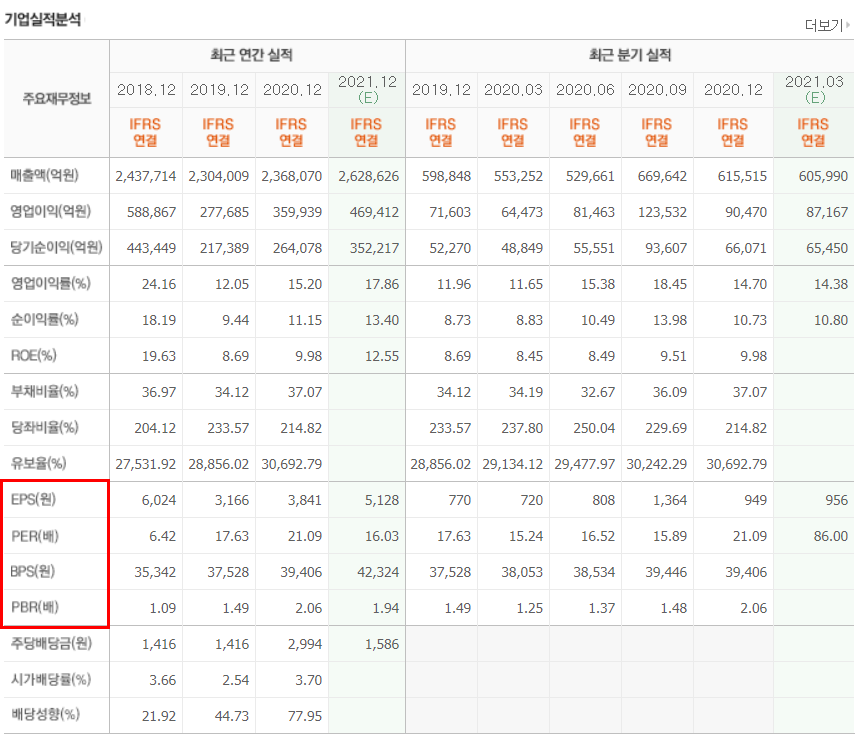Select reserve ratio 27,531.92
Screen dimensions: 856x739
146,464
